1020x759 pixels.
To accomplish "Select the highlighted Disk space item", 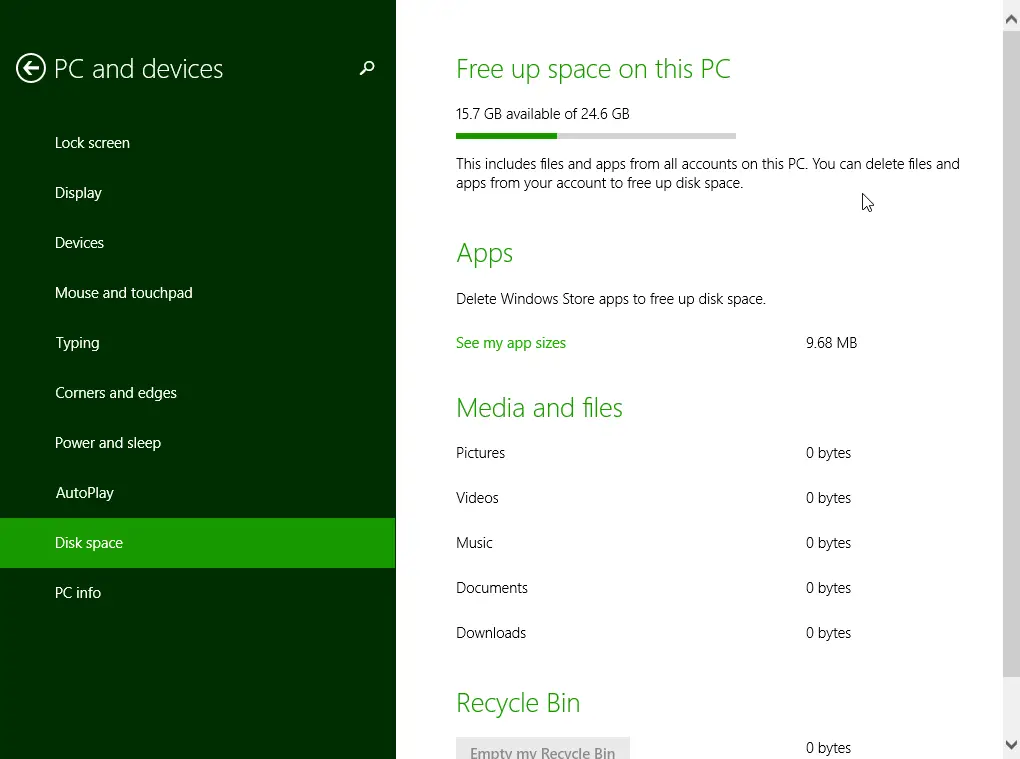I will [197, 543].
